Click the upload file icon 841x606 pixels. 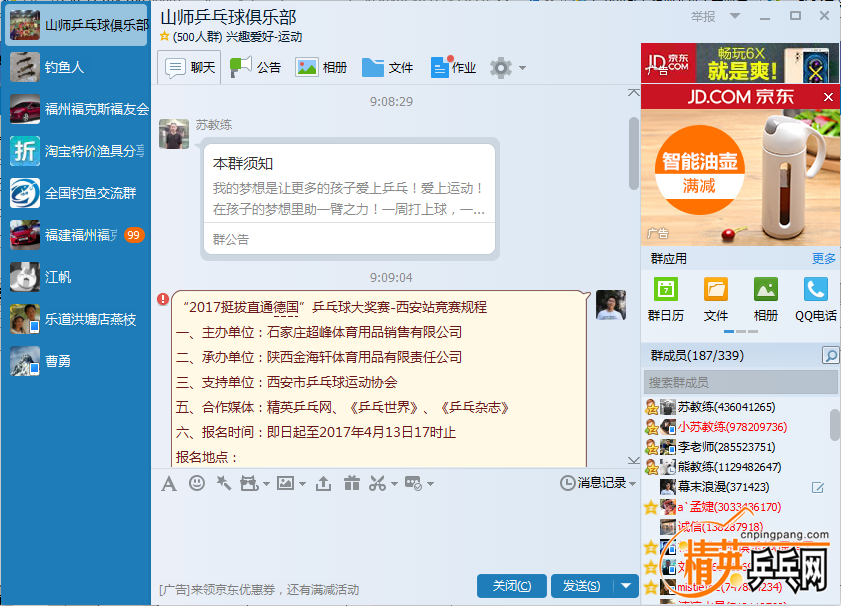[x=323, y=484]
